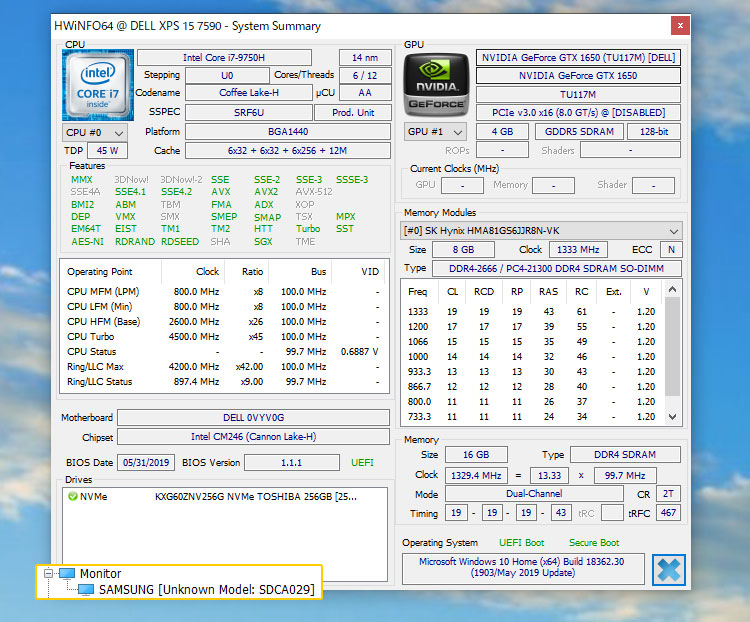The image size is (750, 622).
Task: Click the TU117M GPU codename field
Action: pos(578,94)
